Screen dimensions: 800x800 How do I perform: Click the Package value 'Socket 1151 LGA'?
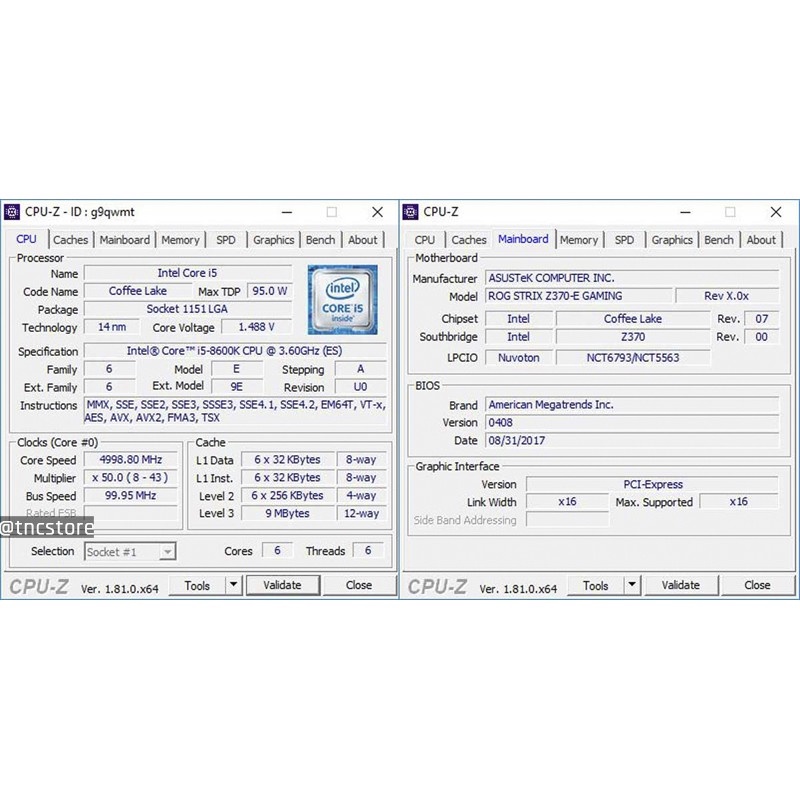[x=188, y=309]
